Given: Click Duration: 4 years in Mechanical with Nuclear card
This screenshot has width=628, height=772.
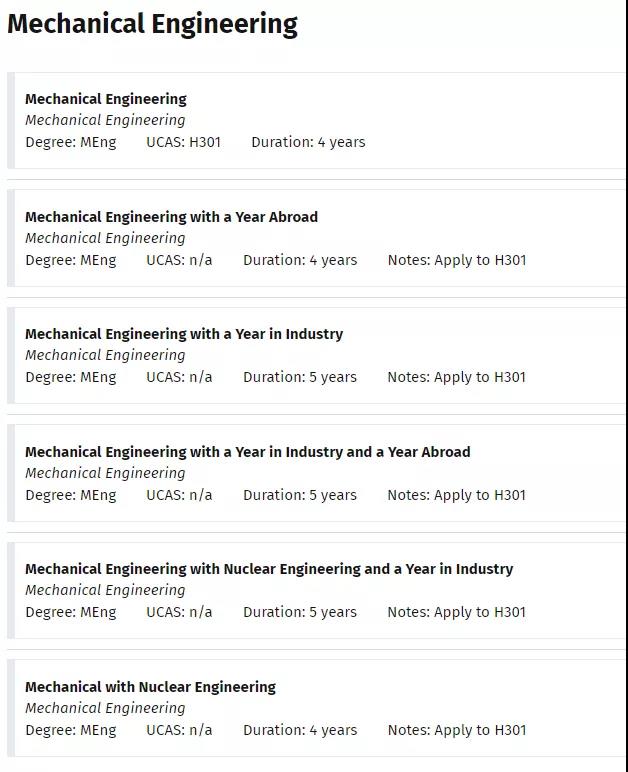Looking at the screenshot, I should pos(300,730).
